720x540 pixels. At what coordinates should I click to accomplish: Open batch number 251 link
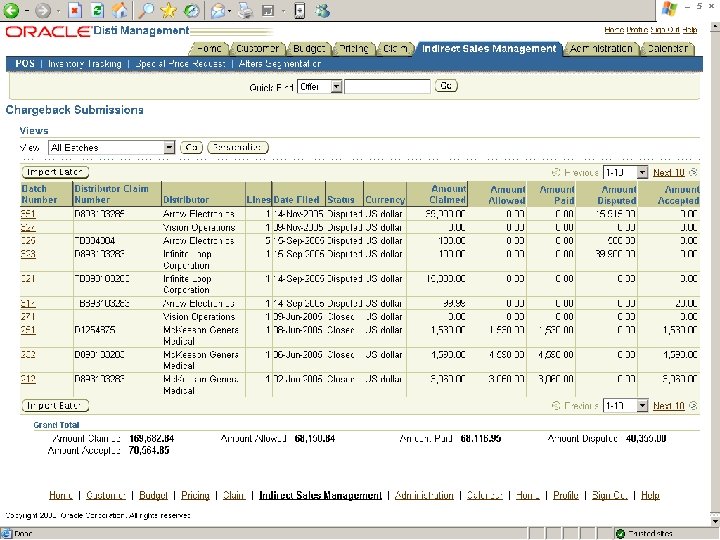[28, 330]
